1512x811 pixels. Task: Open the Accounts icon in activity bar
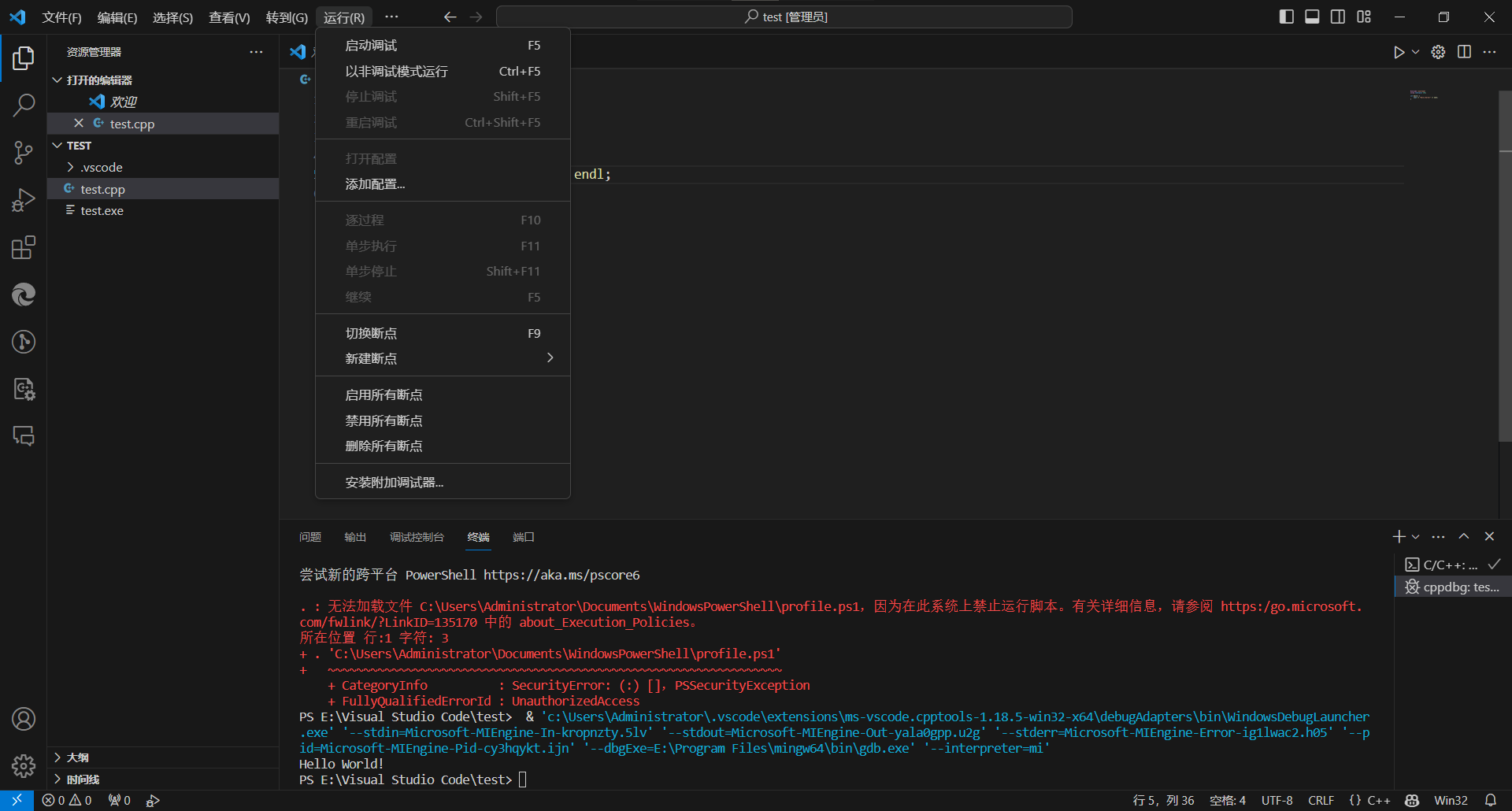point(24,719)
